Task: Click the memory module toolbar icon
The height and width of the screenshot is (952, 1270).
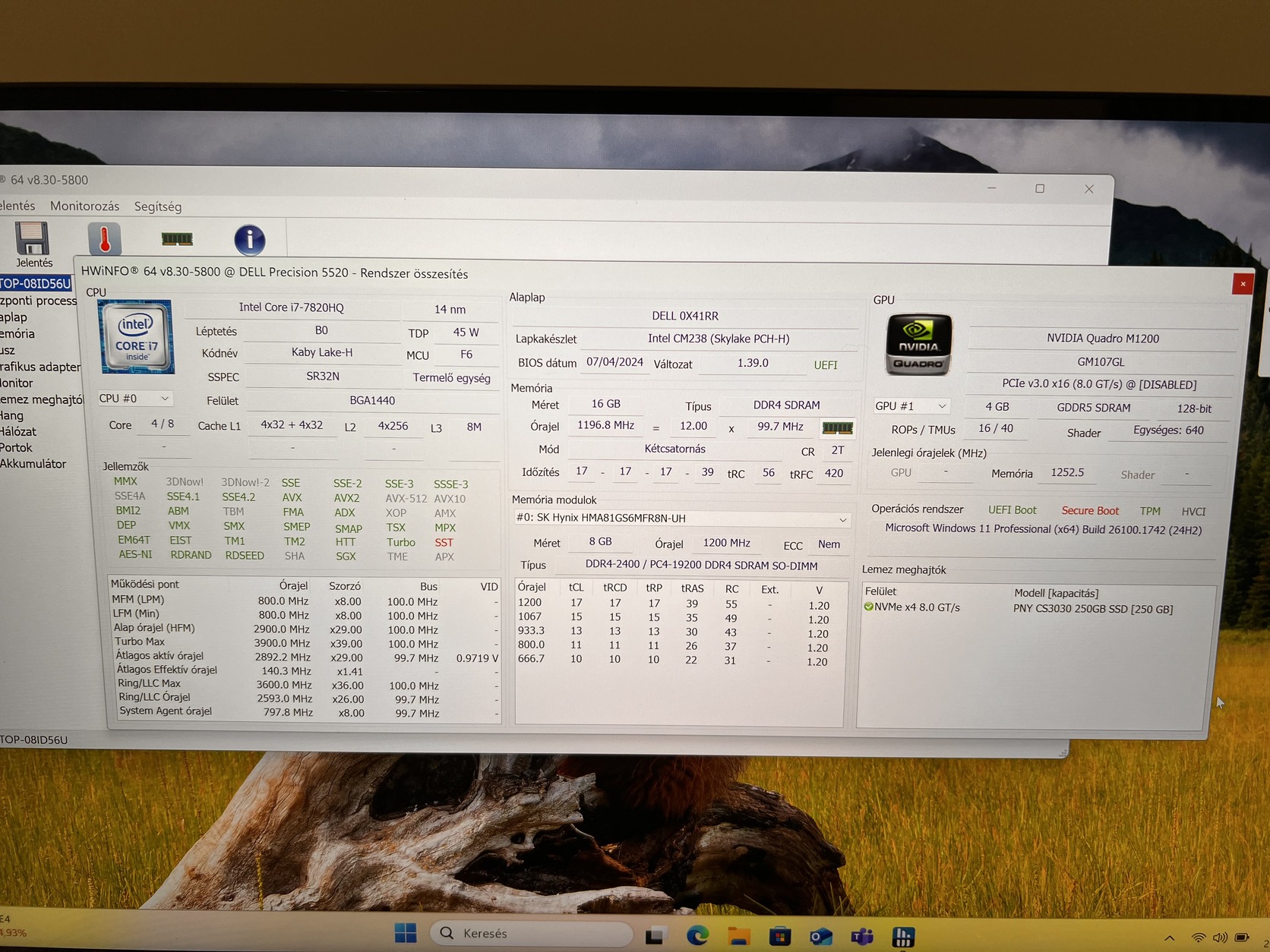Action: coord(177,239)
